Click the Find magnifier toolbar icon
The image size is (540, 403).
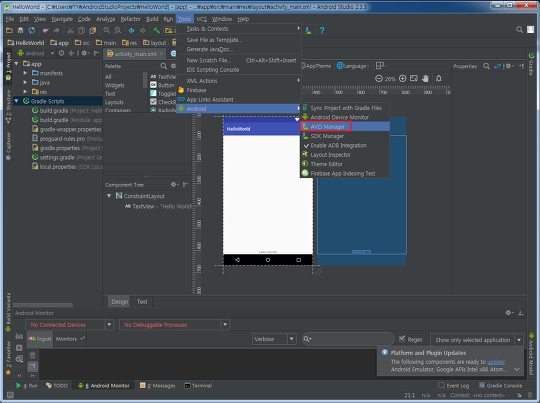click(x=107, y=30)
